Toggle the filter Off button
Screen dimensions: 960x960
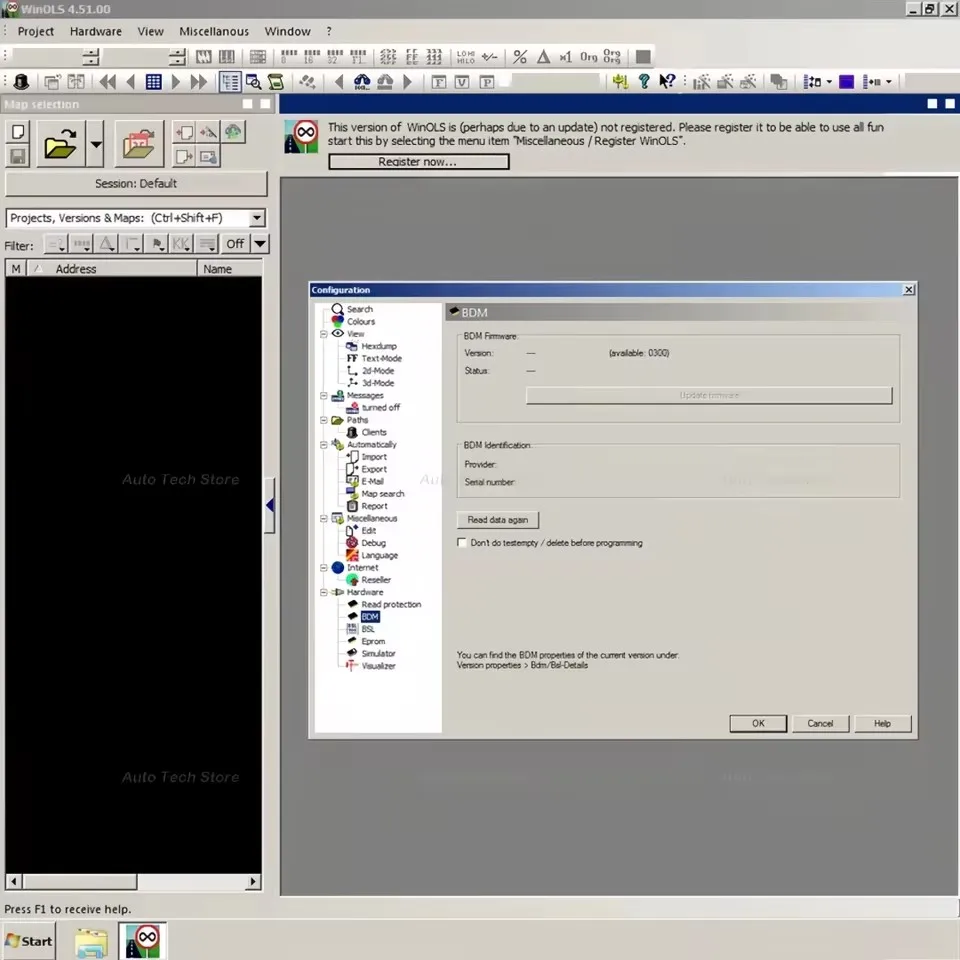[235, 244]
